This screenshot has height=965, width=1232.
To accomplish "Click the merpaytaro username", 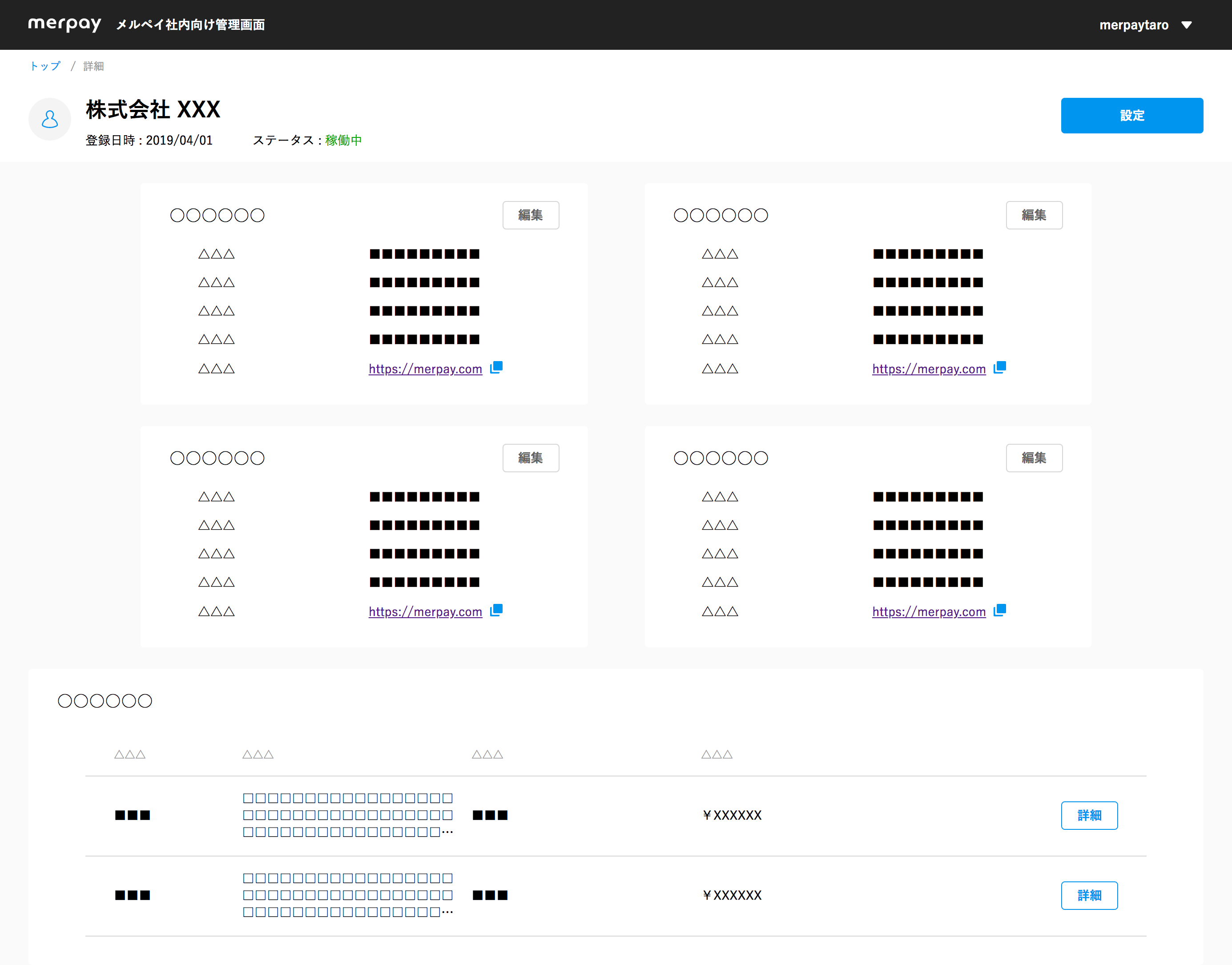I will (x=1134, y=25).
